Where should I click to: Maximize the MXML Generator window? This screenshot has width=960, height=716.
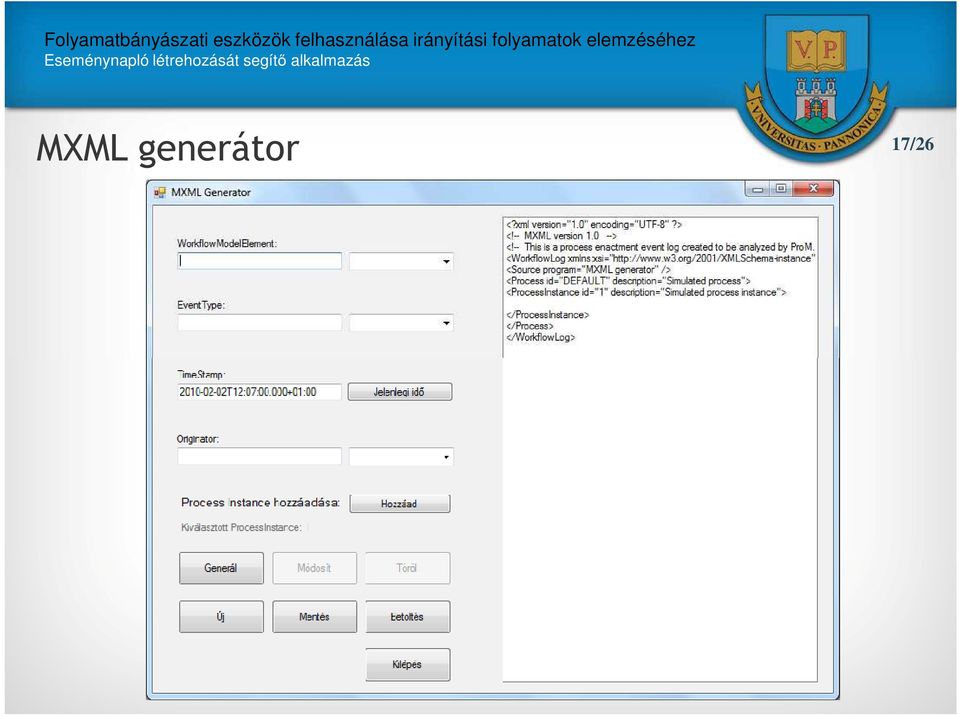[x=781, y=189]
